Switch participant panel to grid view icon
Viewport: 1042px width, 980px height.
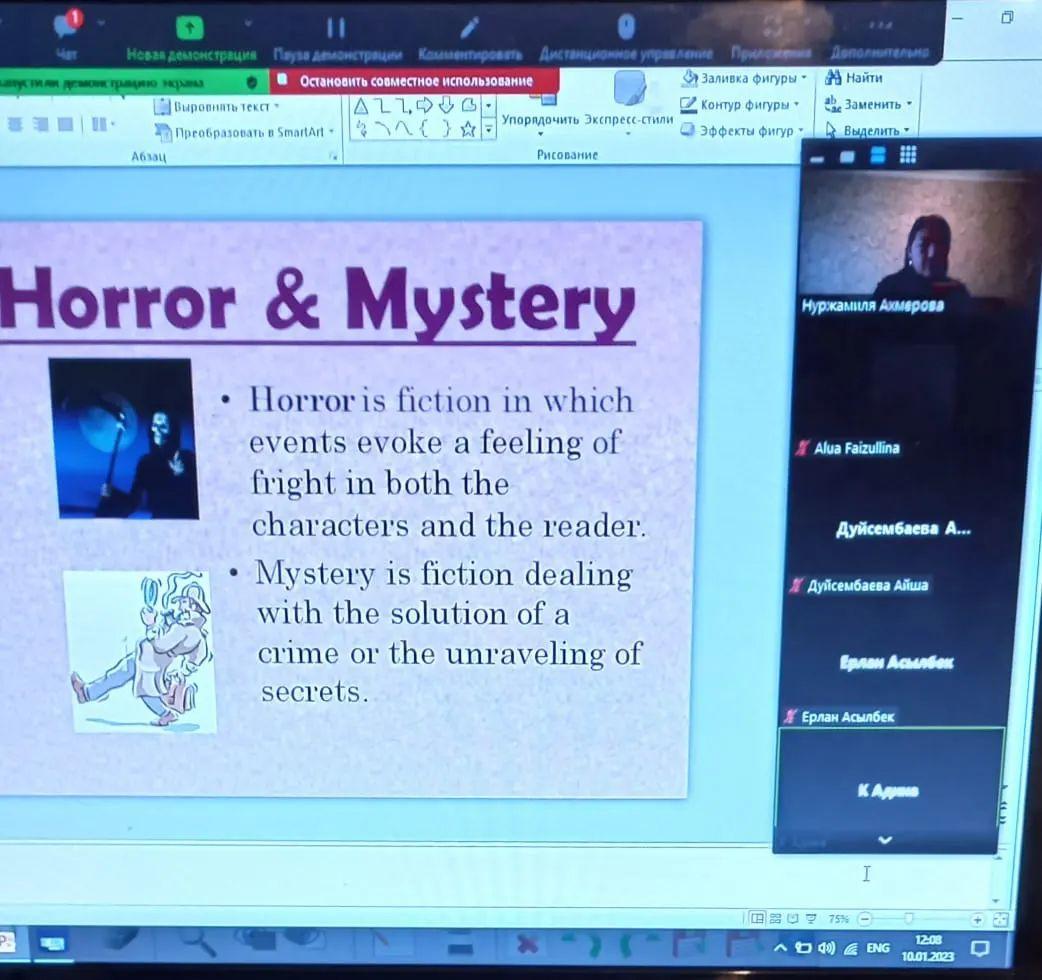pos(908,155)
